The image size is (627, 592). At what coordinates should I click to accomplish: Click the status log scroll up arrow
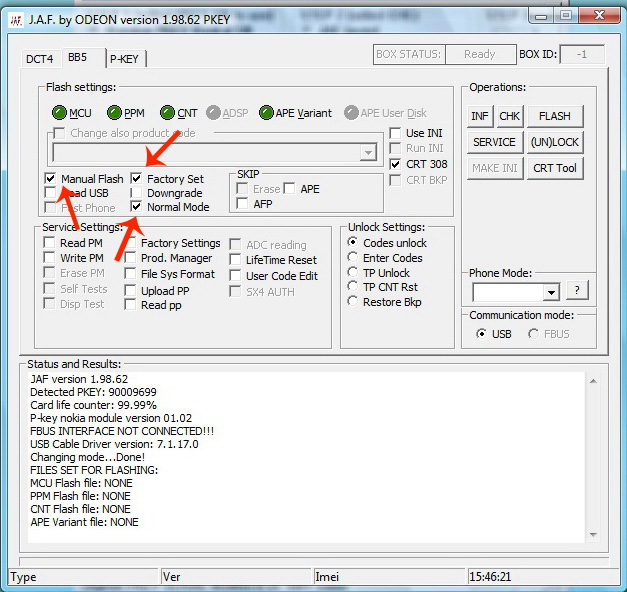[x=593, y=381]
